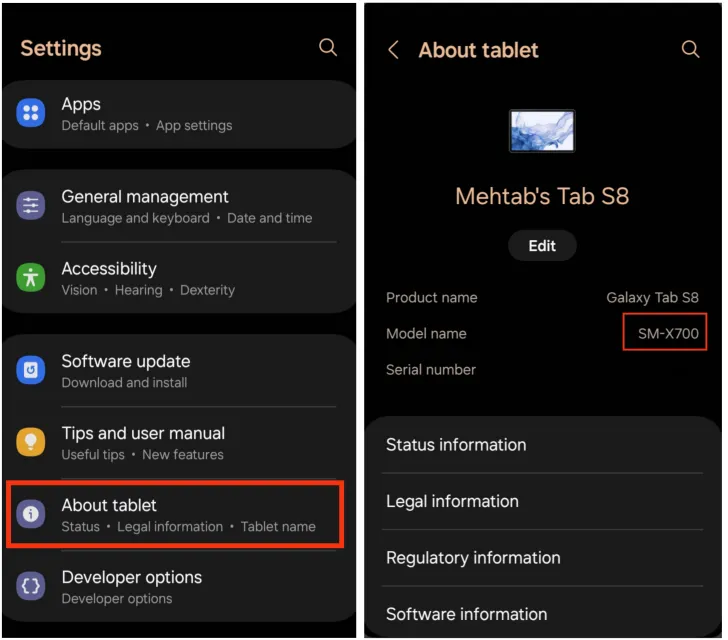The image size is (728, 640).
Task: Tap the search icon in About tablet
Action: point(690,49)
